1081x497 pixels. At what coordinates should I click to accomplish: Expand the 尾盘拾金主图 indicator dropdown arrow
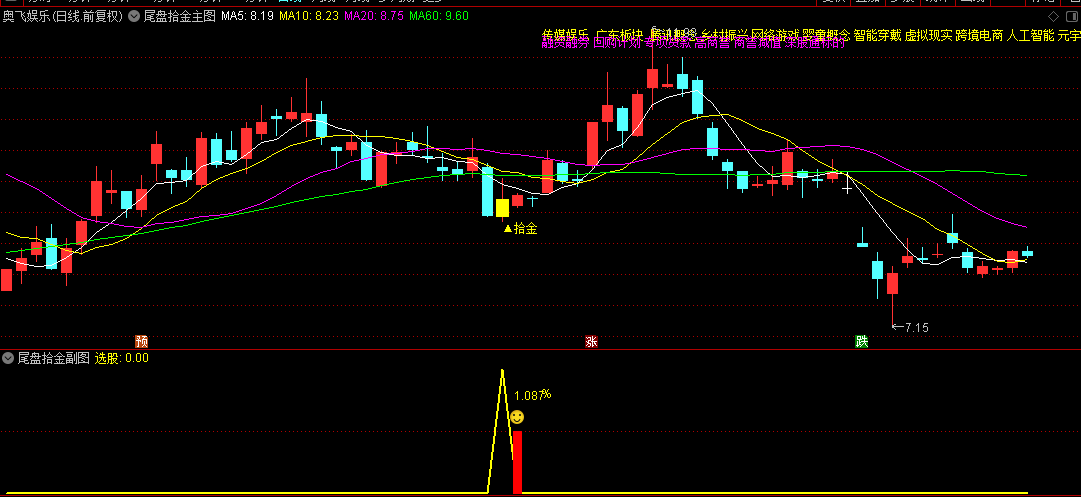coord(134,16)
